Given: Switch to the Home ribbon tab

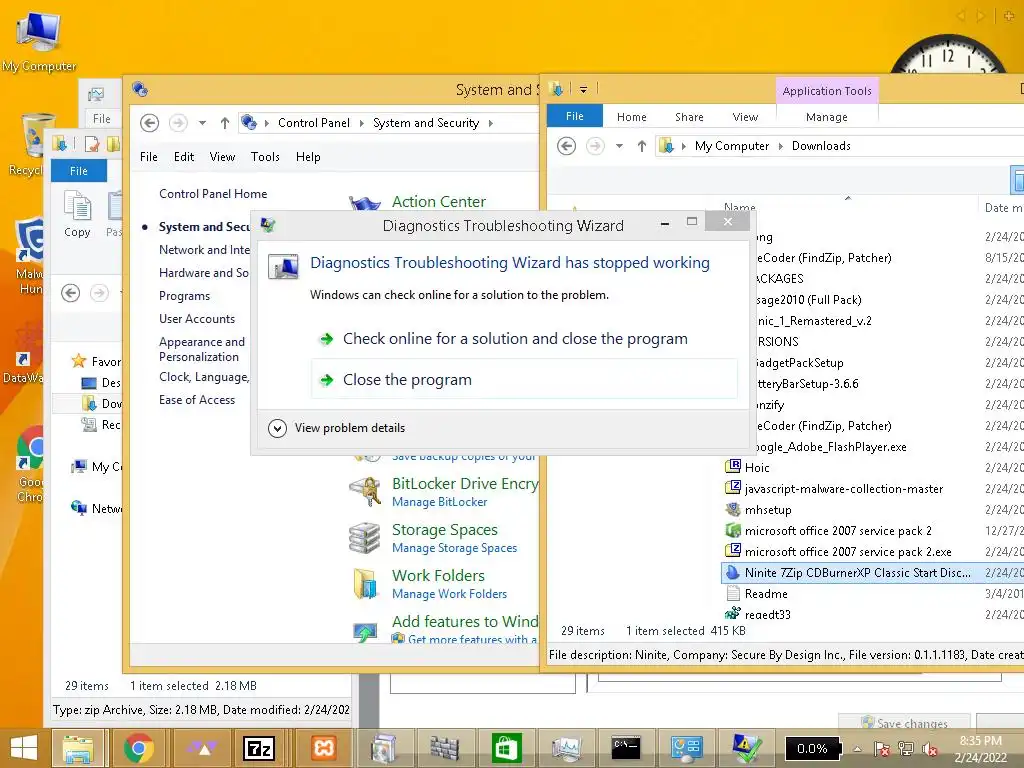Looking at the screenshot, I should point(632,117).
